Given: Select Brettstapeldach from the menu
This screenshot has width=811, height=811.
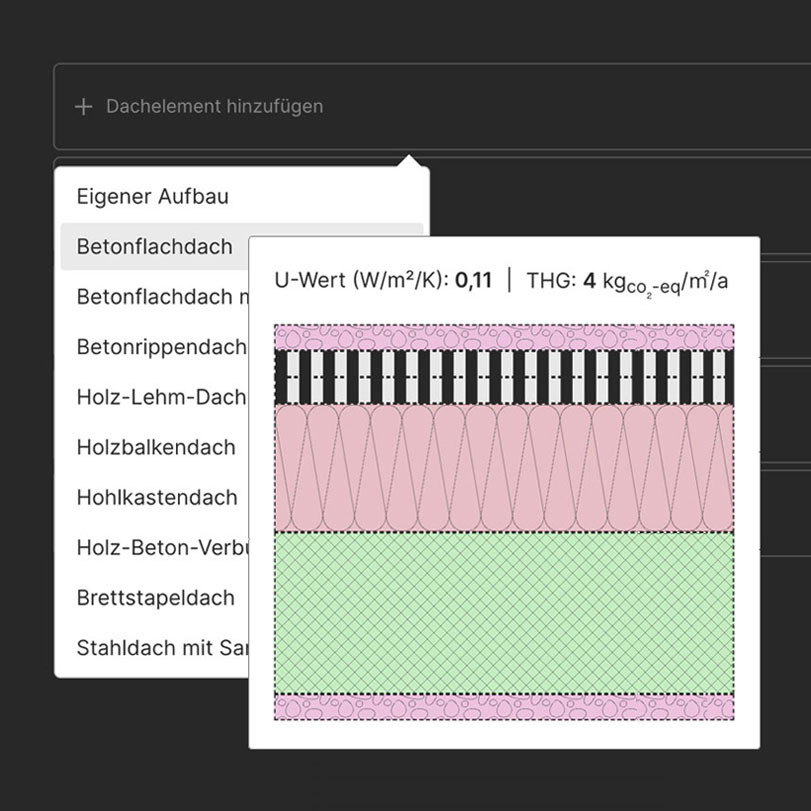Looking at the screenshot, I should pyautogui.click(x=156, y=598).
